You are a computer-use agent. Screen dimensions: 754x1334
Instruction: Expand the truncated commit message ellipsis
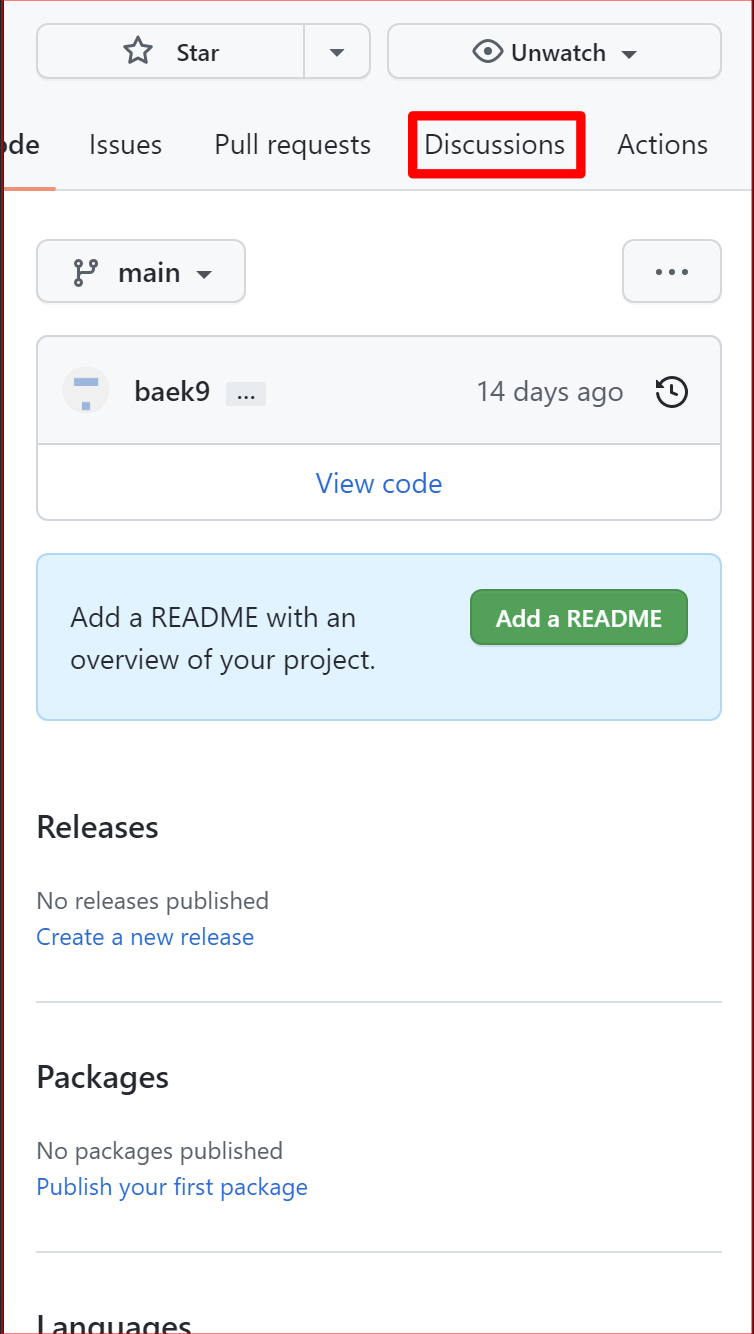point(245,393)
